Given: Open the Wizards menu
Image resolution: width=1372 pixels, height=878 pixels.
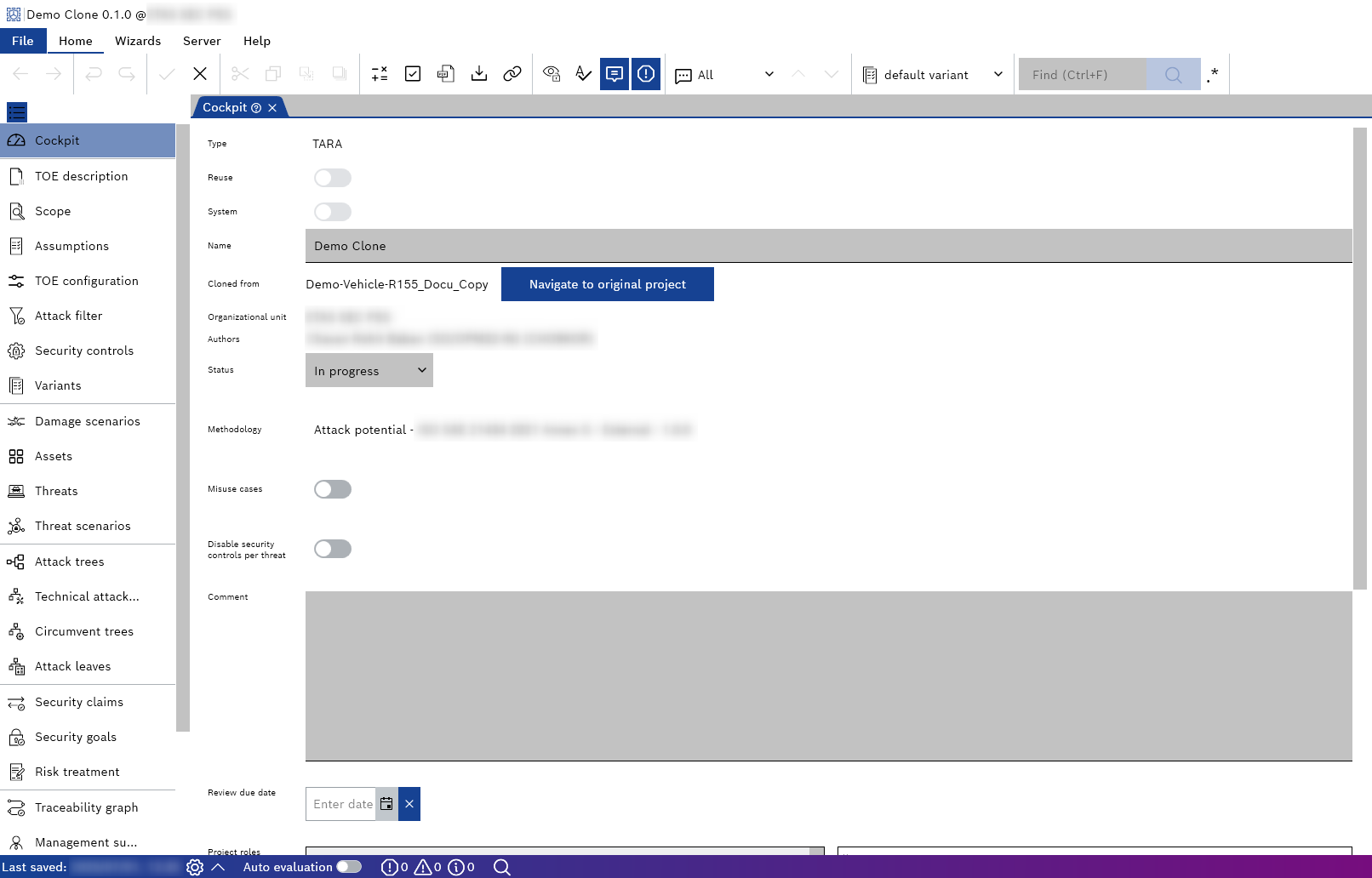Looking at the screenshot, I should [x=138, y=41].
